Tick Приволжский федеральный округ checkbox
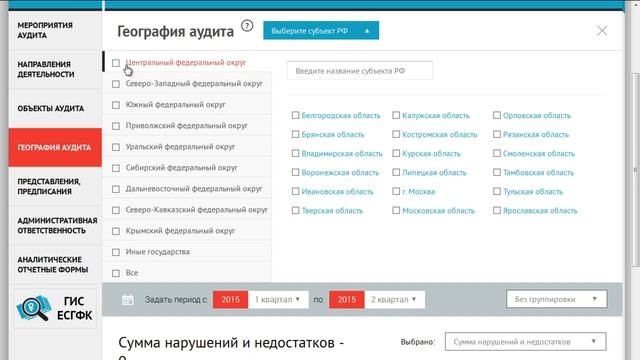Image resolution: width=640 pixels, height=360 pixels. pos(116,126)
